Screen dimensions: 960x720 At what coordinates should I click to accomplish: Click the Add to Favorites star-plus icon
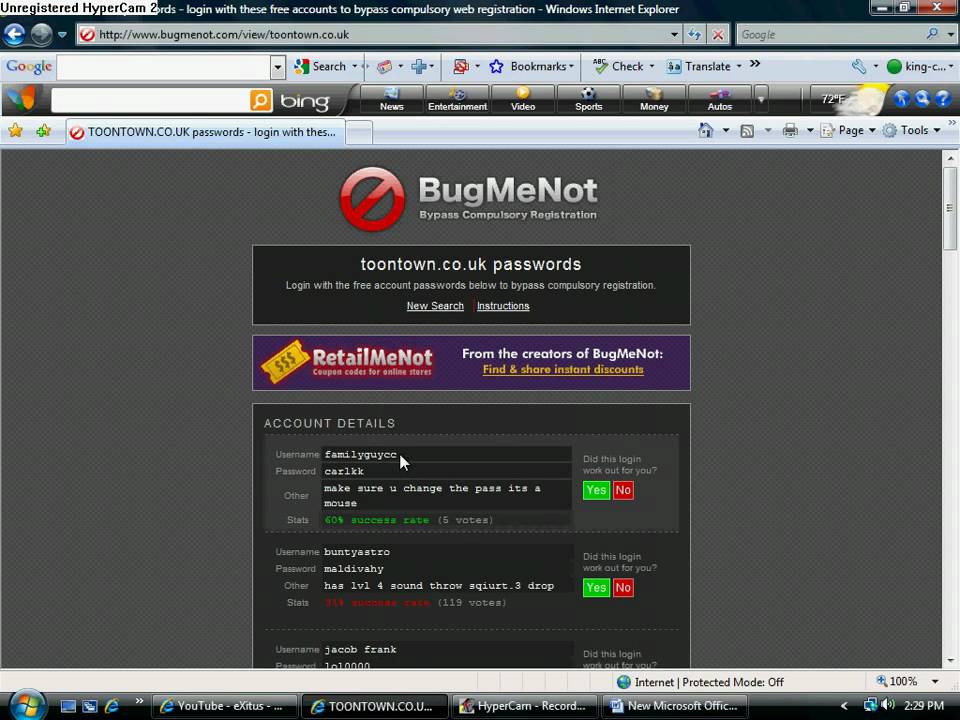click(x=43, y=130)
